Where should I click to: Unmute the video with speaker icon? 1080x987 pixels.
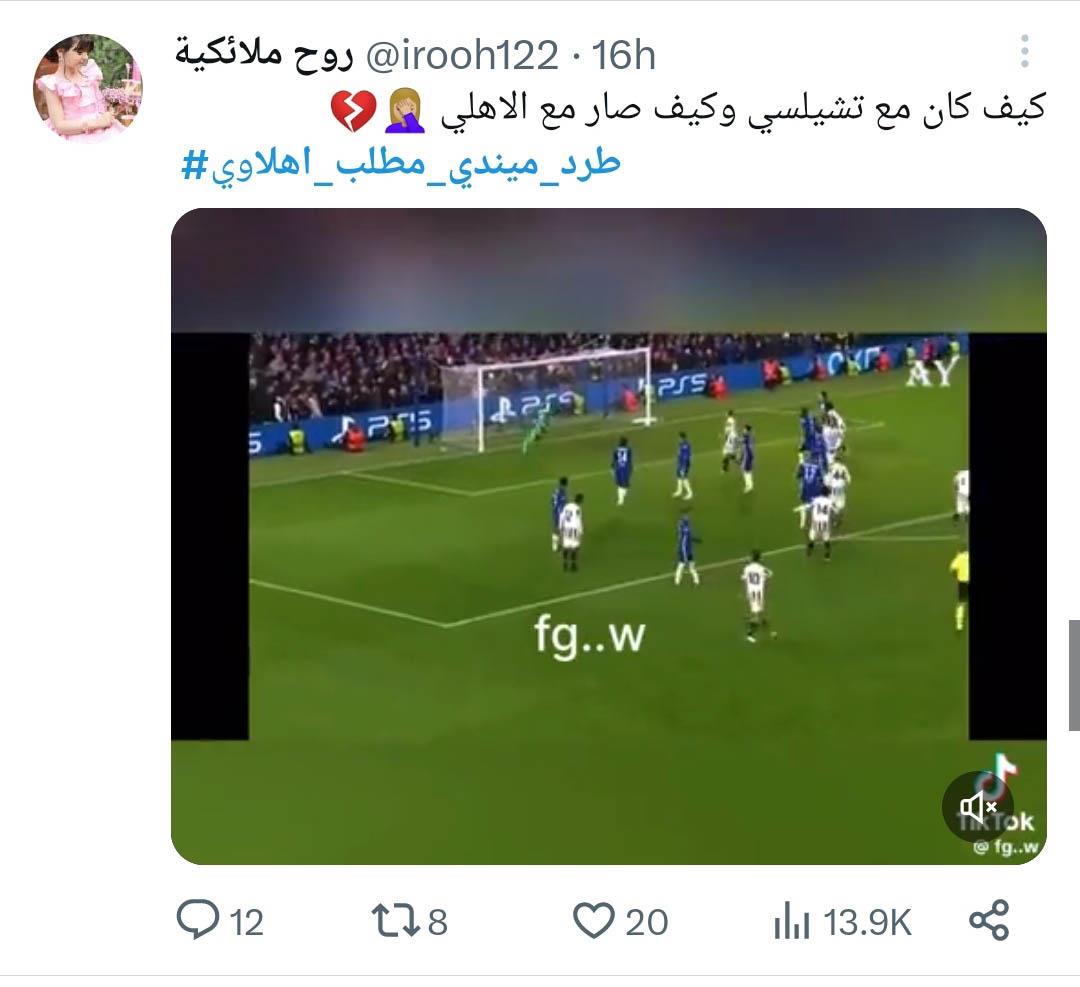(978, 806)
